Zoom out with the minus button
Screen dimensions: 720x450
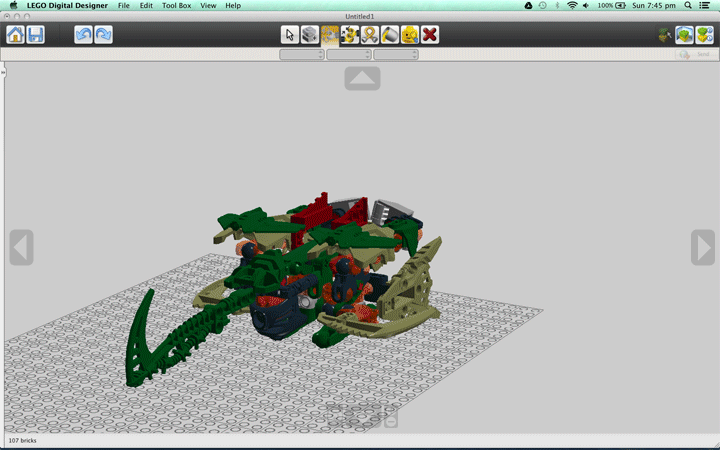click(x=391, y=421)
